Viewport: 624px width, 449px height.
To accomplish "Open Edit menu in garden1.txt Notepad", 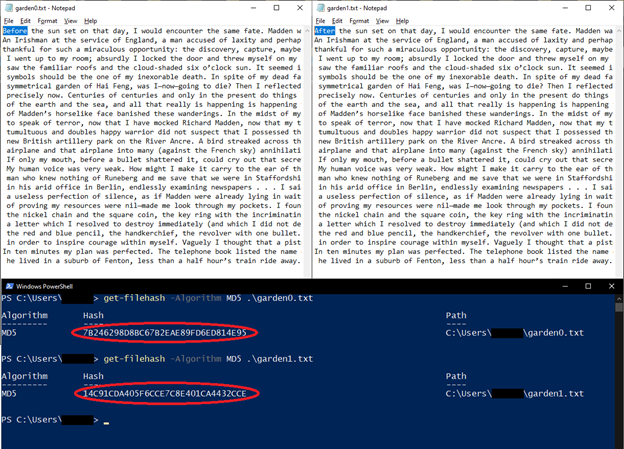I will tap(338, 20).
